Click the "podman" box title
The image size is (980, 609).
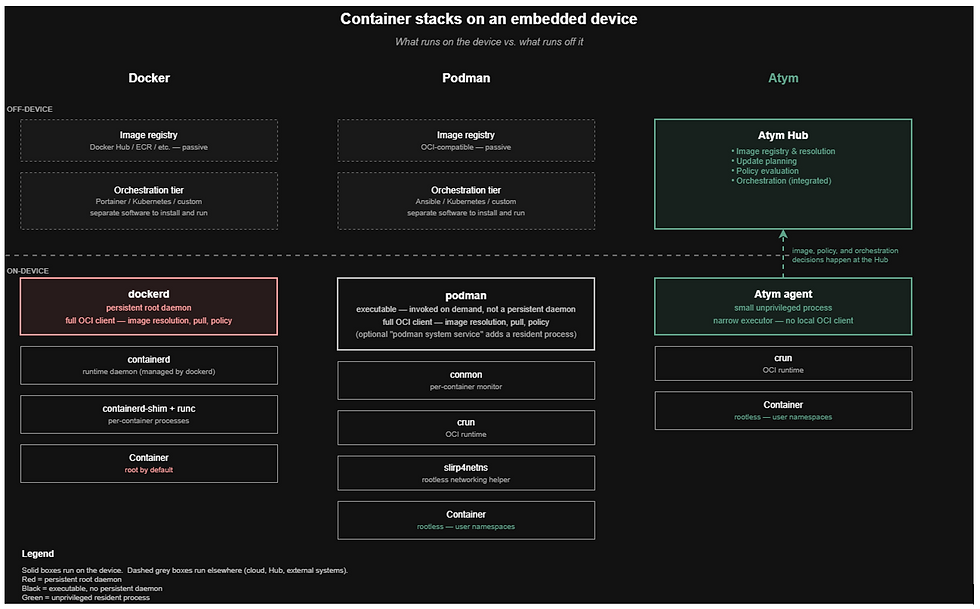click(x=466, y=296)
